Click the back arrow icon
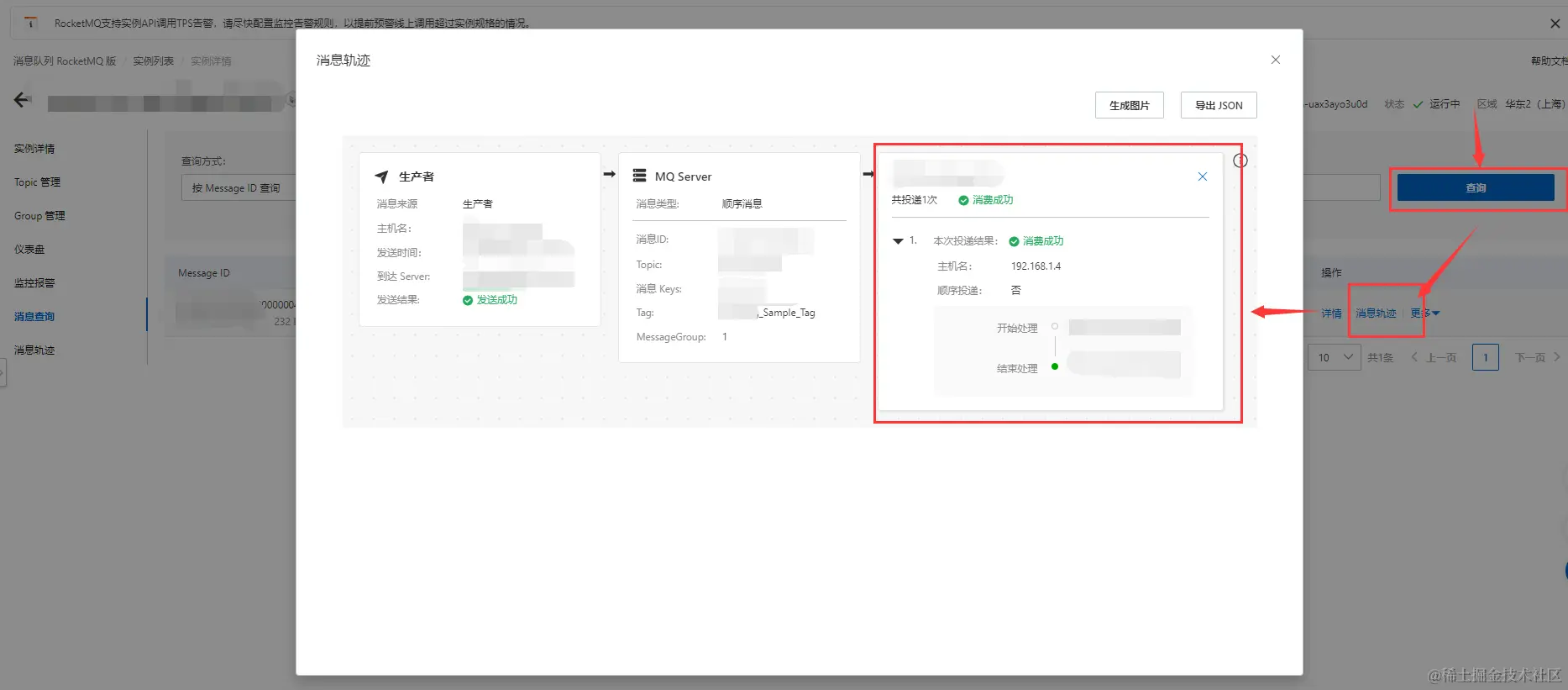The height and width of the screenshot is (690, 1568). (x=23, y=100)
